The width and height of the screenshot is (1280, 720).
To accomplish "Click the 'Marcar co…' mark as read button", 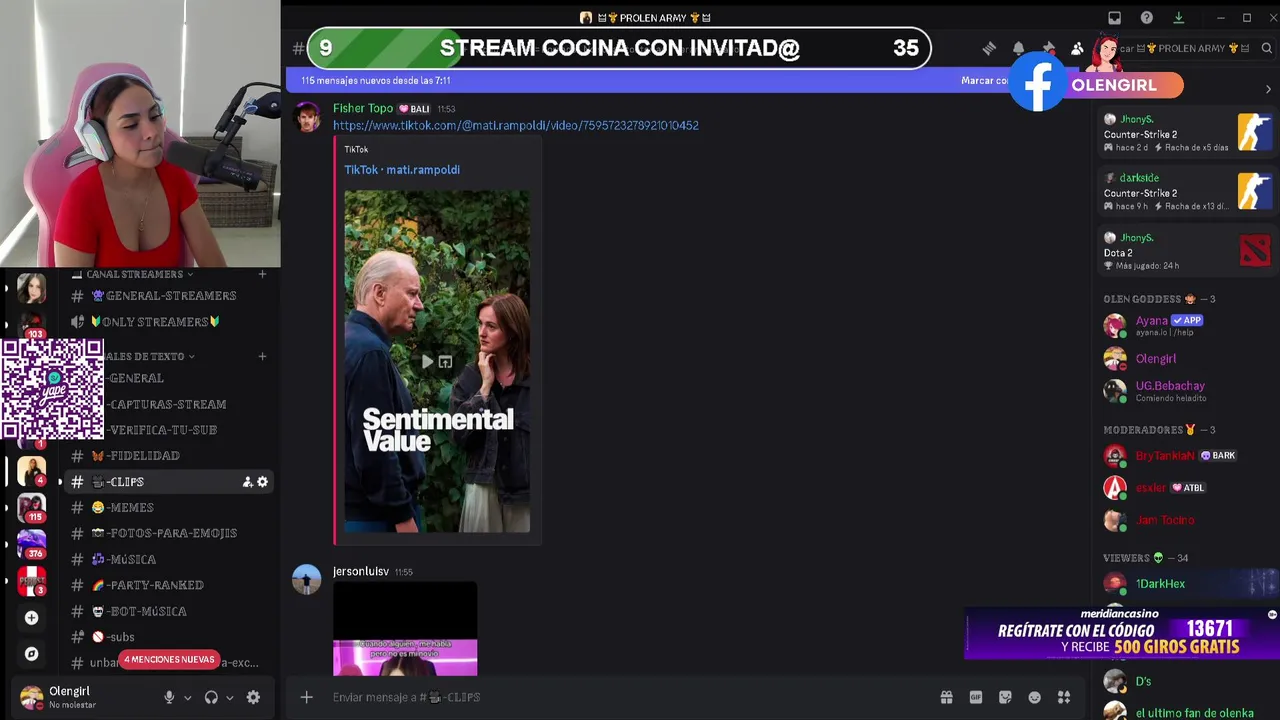I will click(x=984, y=80).
